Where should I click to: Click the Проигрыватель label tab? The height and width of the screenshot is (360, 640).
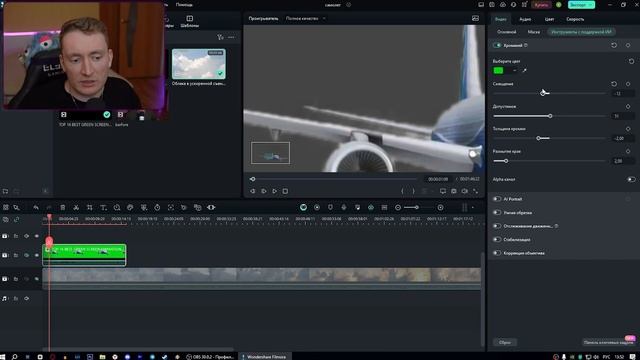pos(263,18)
